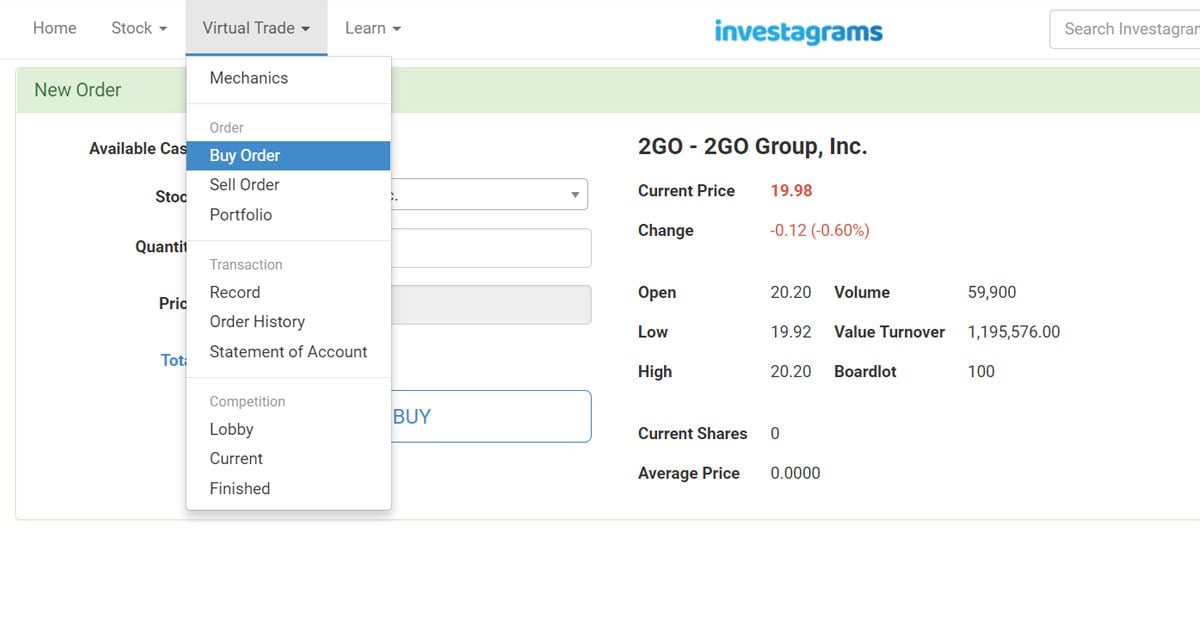Select Sell Order menu item

tap(288, 185)
